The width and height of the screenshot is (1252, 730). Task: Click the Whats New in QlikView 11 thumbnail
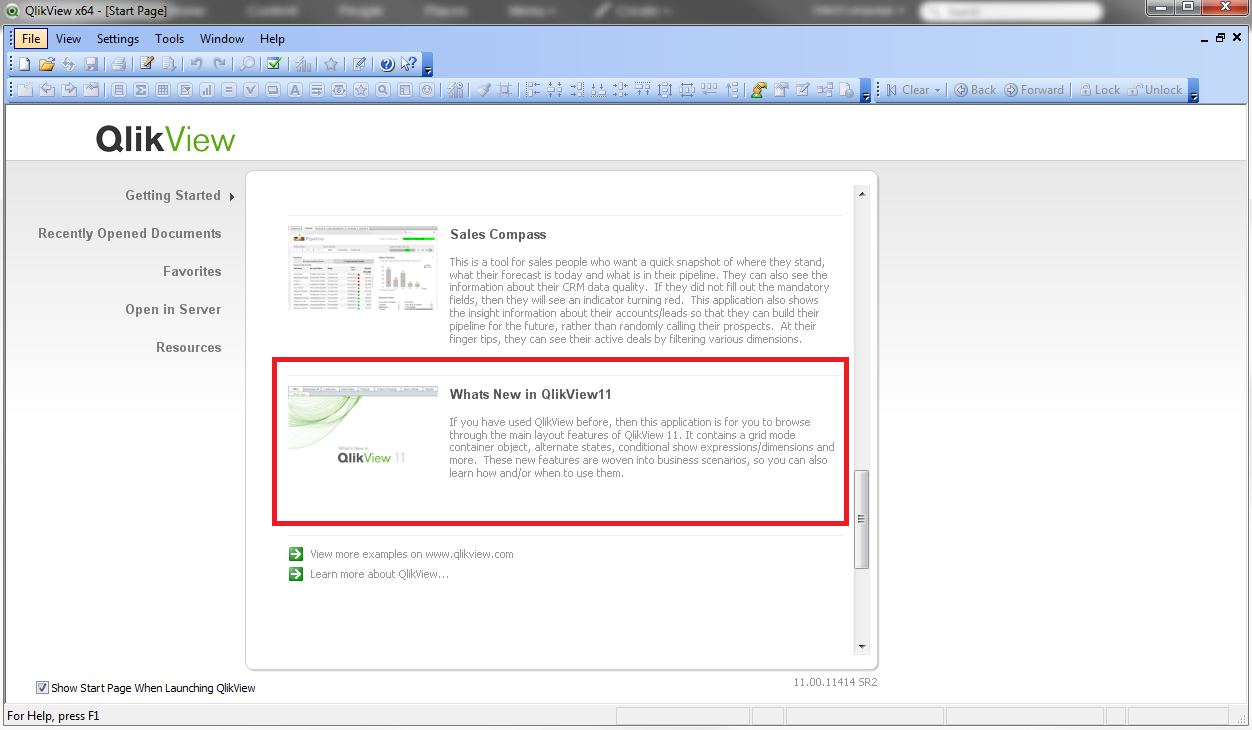363,428
